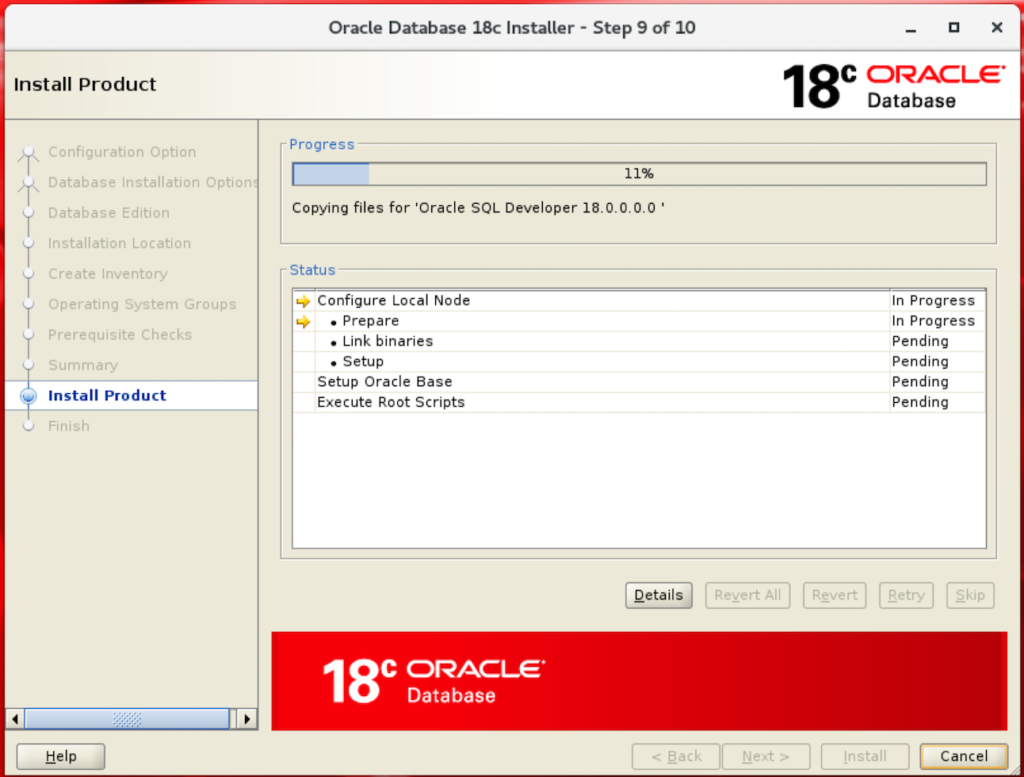Close the Oracle installer window
Image resolution: width=1024 pixels, height=777 pixels.
tap(997, 27)
